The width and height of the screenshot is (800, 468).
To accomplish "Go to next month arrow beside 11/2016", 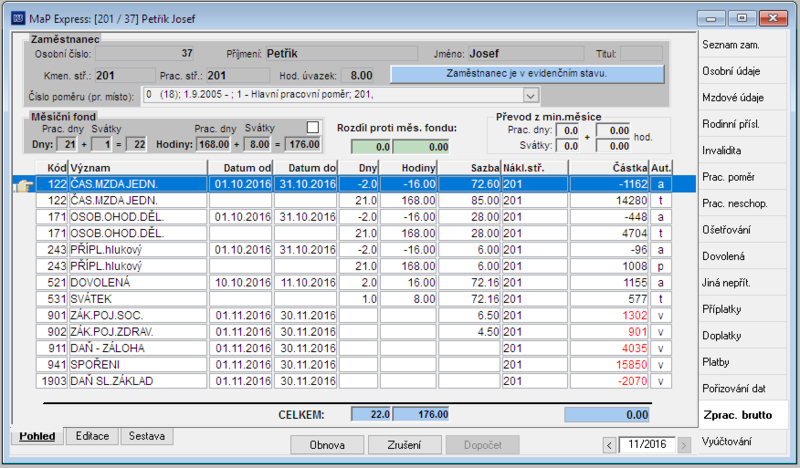I will coord(684,445).
